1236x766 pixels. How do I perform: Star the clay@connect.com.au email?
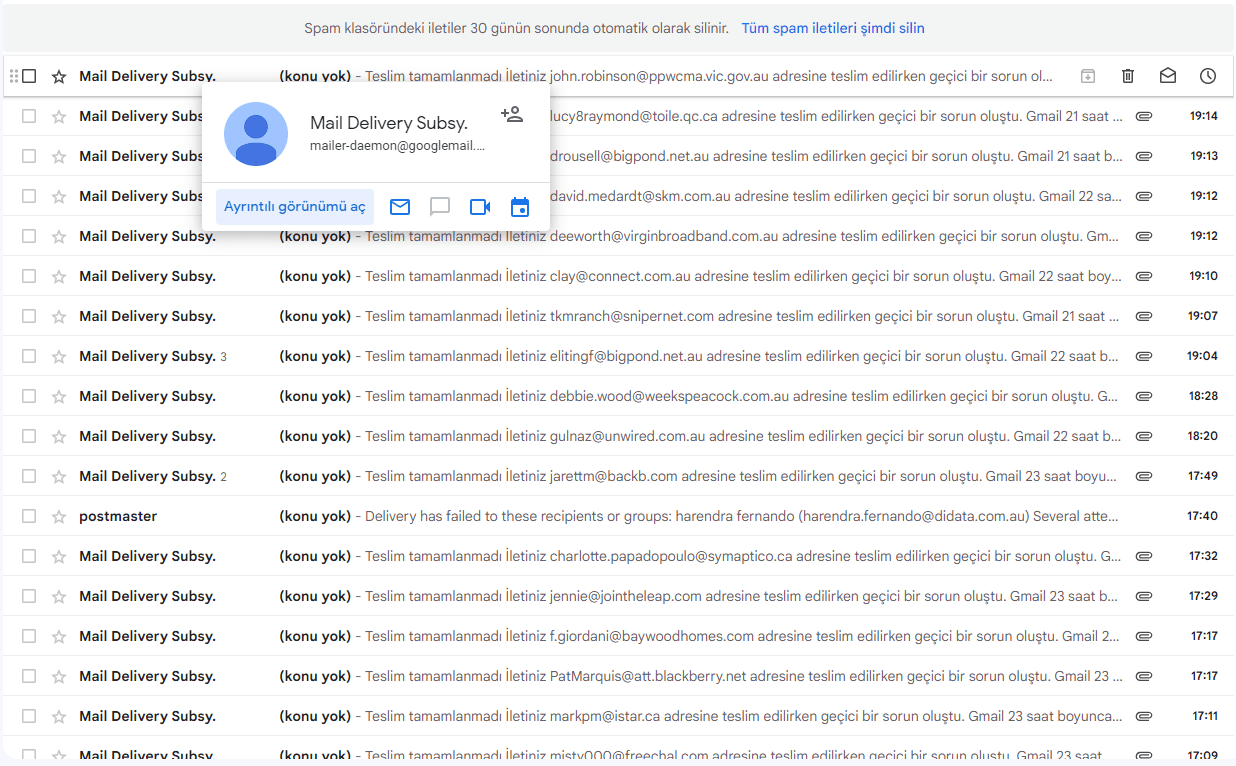tap(59, 276)
